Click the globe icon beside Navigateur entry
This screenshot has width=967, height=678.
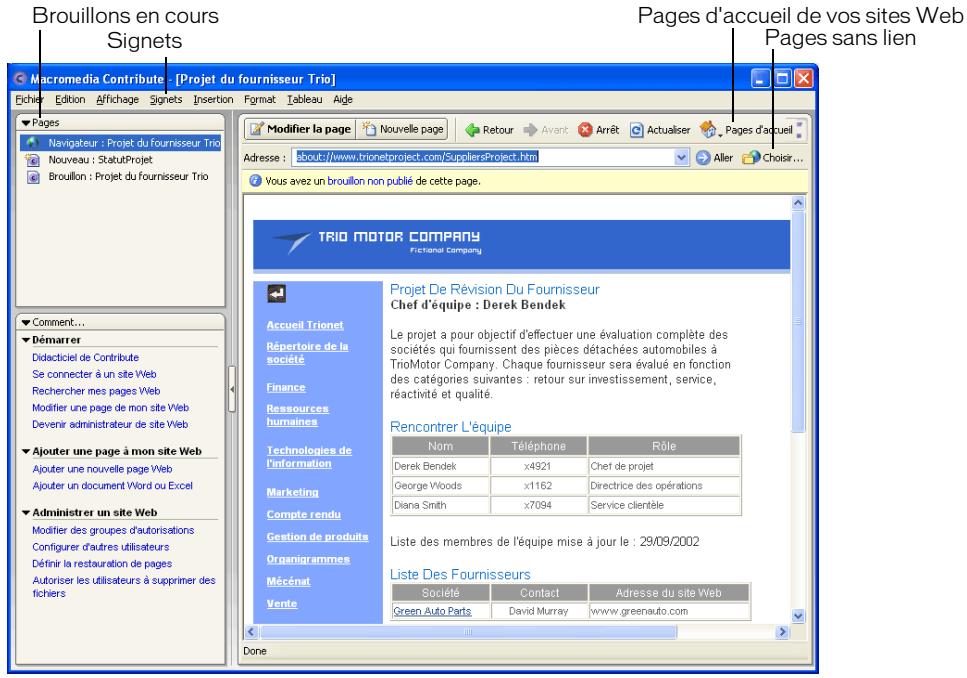click(32, 143)
